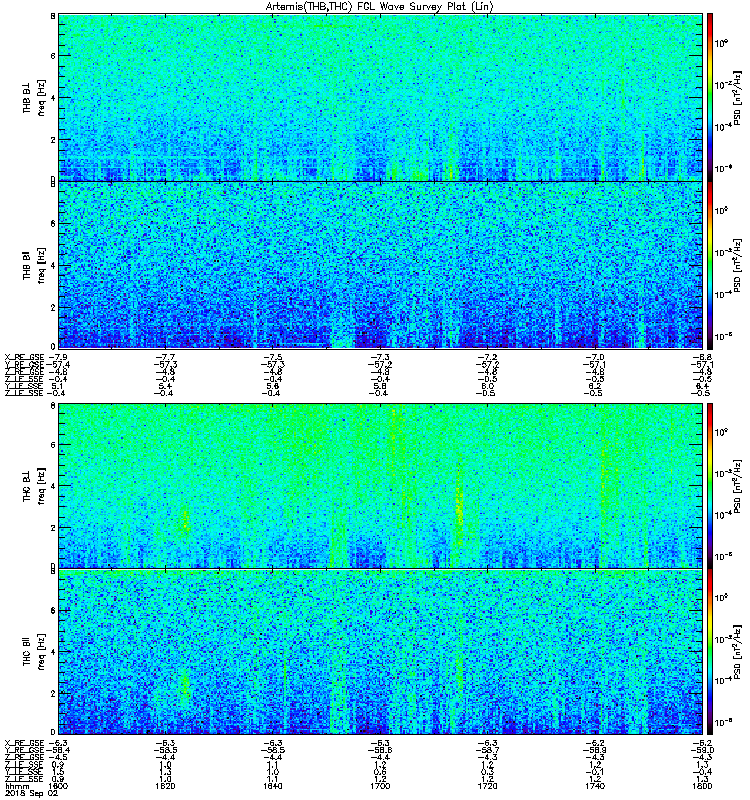Image resolution: width=750 pixels, height=800 pixels.
Task: Click the '5.1' THB Y_LE_SSE value
Action: coord(58,386)
